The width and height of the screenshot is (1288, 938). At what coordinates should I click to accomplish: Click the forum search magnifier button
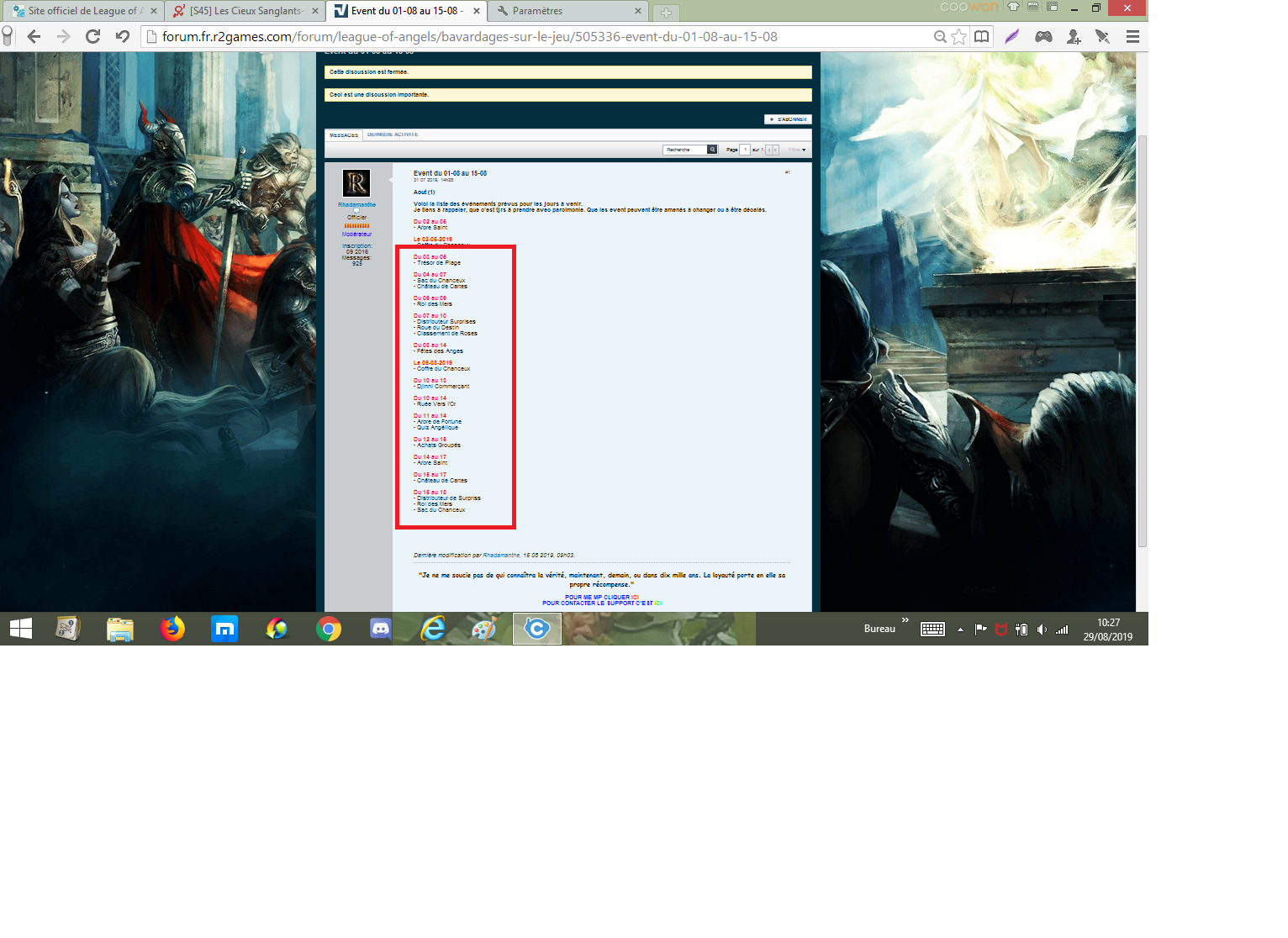[x=712, y=150]
